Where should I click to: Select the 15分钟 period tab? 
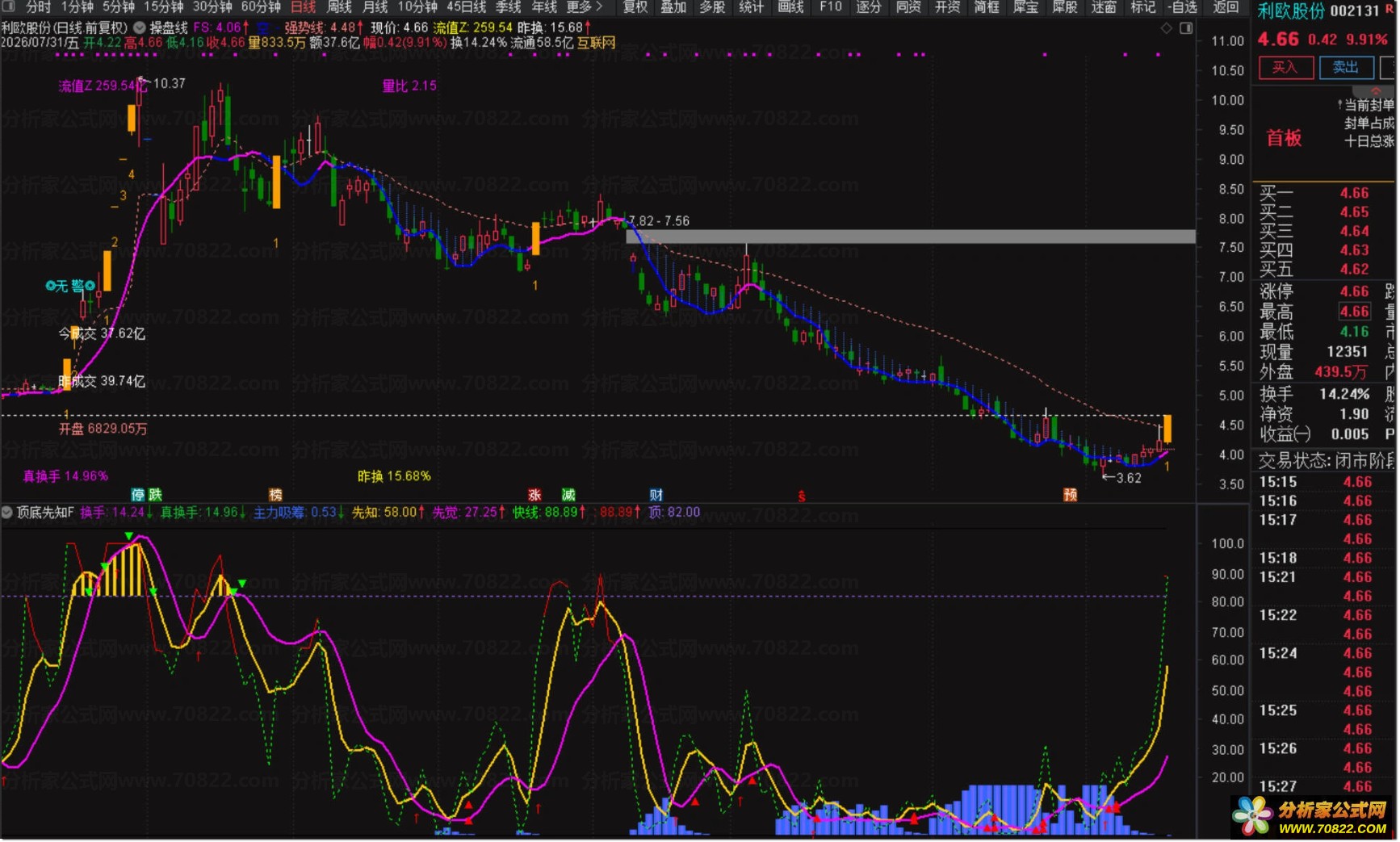click(164, 7)
